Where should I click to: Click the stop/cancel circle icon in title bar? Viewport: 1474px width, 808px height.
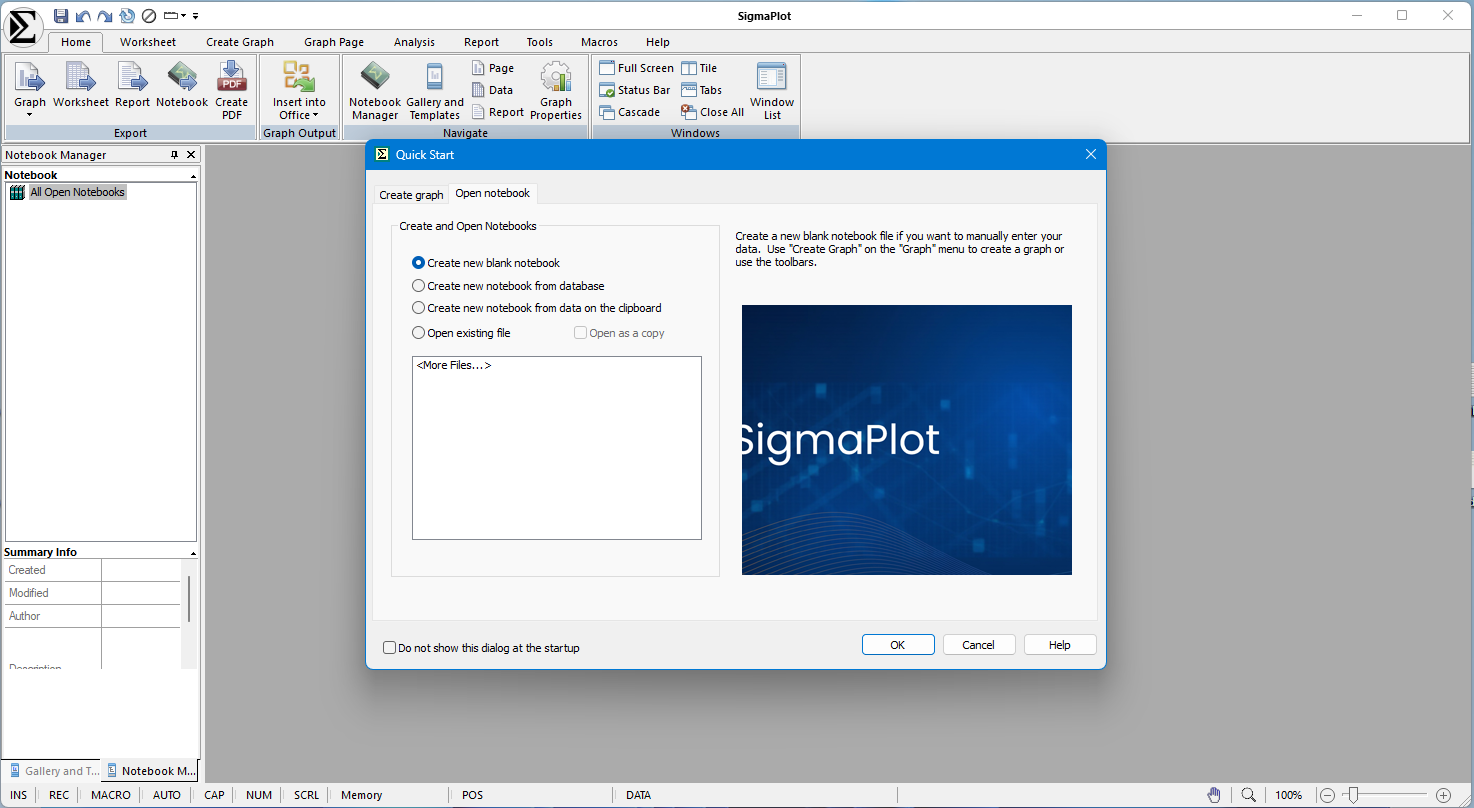pyautogui.click(x=149, y=16)
